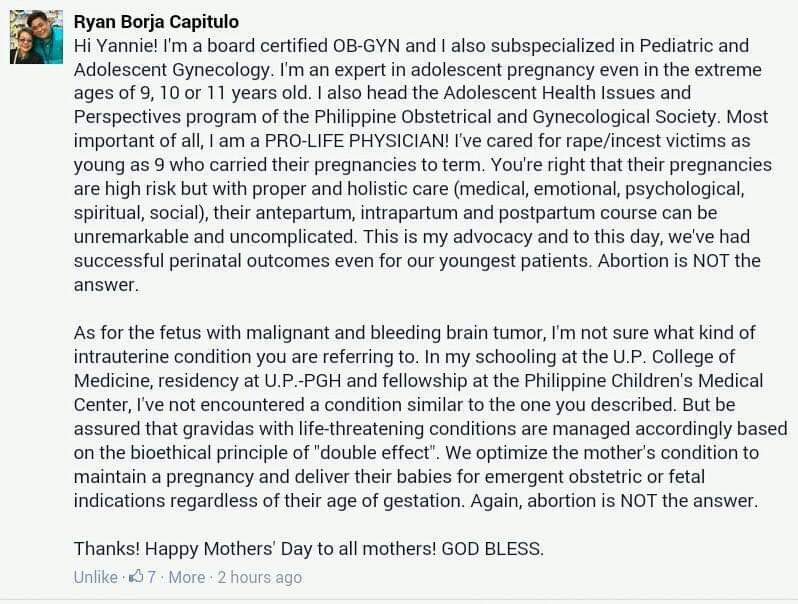Click the 2 hours ago timestamp
This screenshot has height=604, width=798.
pyautogui.click(x=260, y=577)
